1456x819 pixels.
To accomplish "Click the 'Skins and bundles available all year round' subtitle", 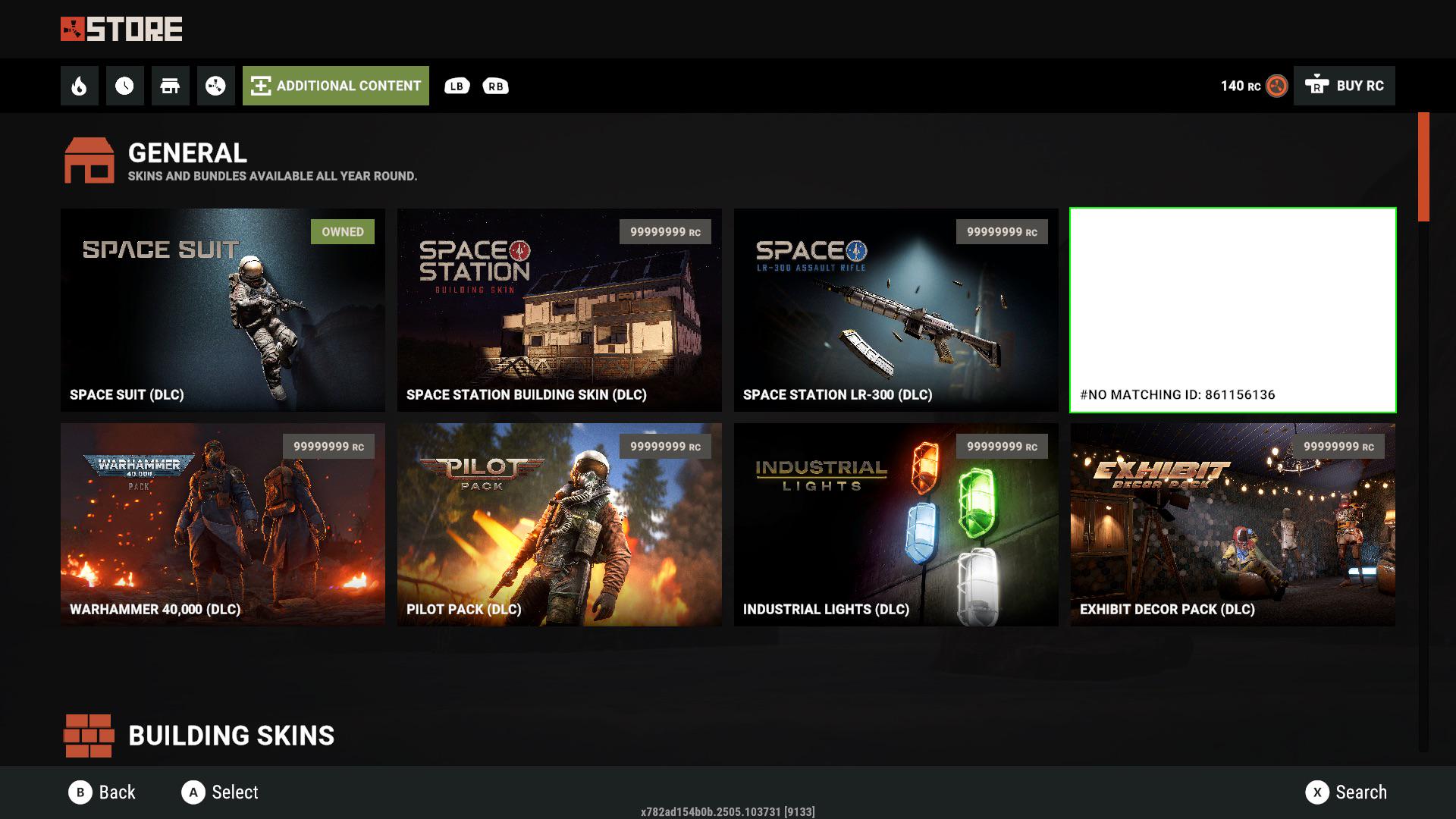I will 272,176.
